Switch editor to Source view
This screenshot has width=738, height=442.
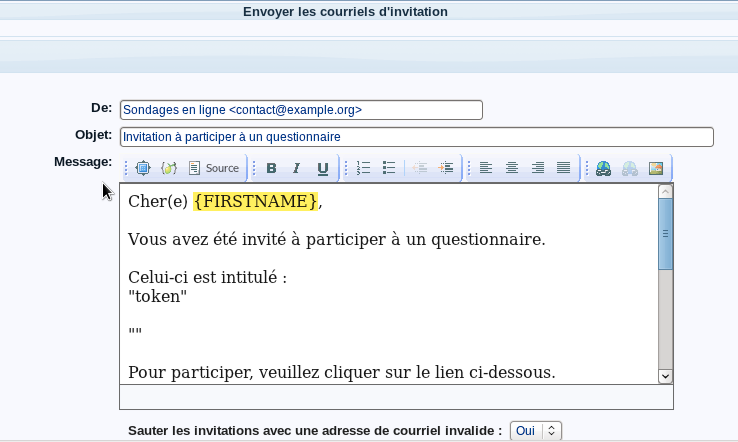[x=214, y=168]
